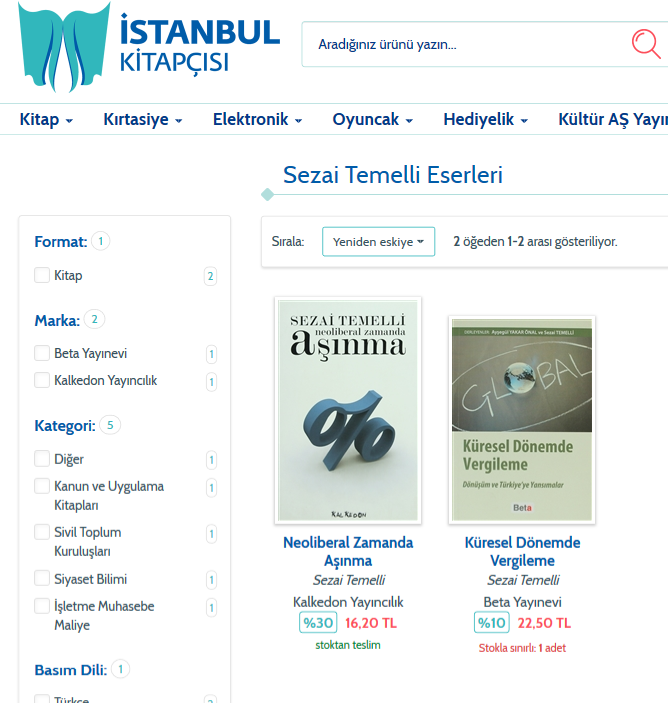Image resolution: width=668 pixels, height=703 pixels.
Task: Check the Kitap format checkbox
Action: click(x=42, y=275)
